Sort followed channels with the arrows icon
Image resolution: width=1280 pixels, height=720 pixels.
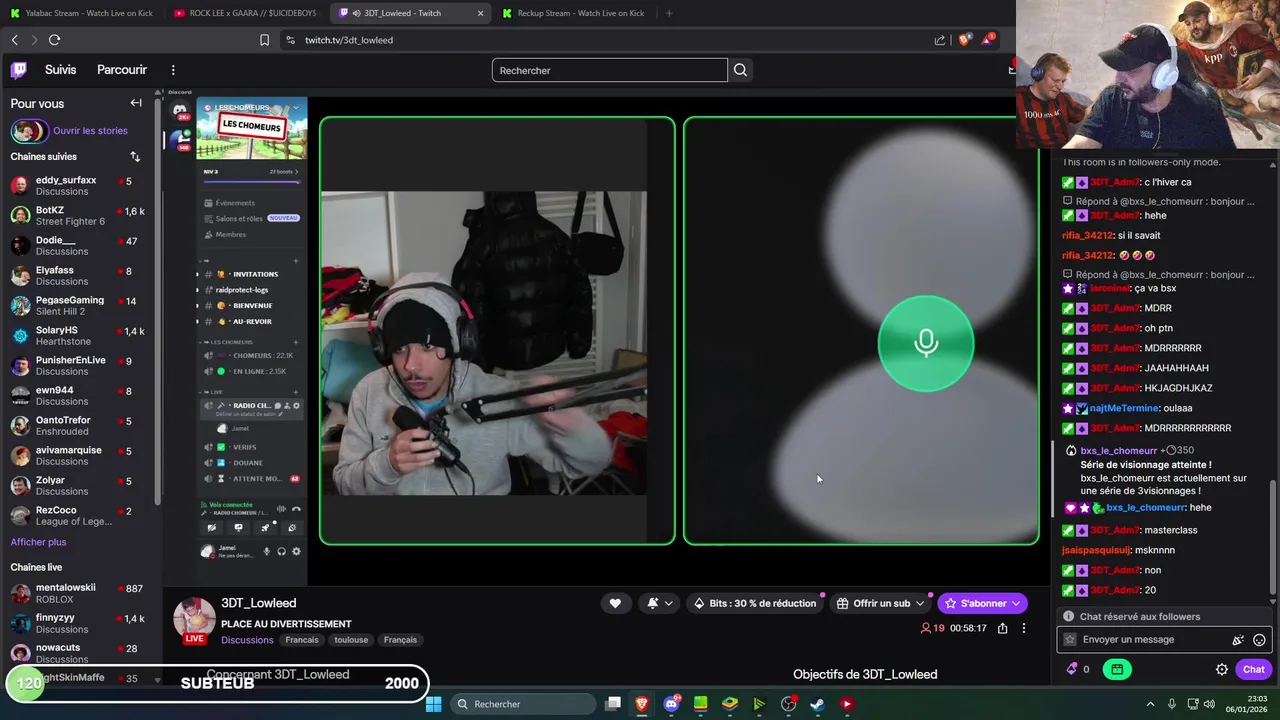coord(135,157)
